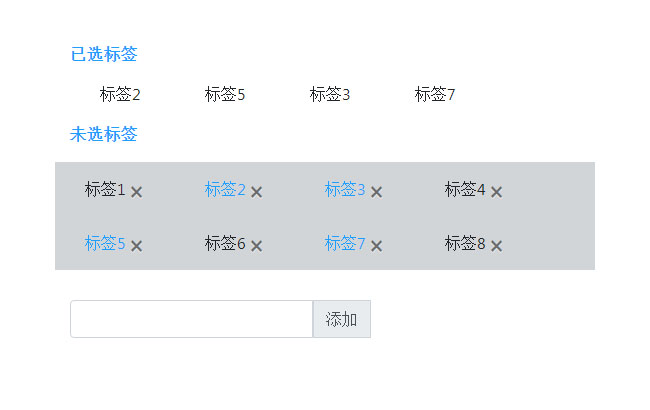Focus the new tag text input
Screen dimensions: 650x410
pyautogui.click(x=191, y=319)
